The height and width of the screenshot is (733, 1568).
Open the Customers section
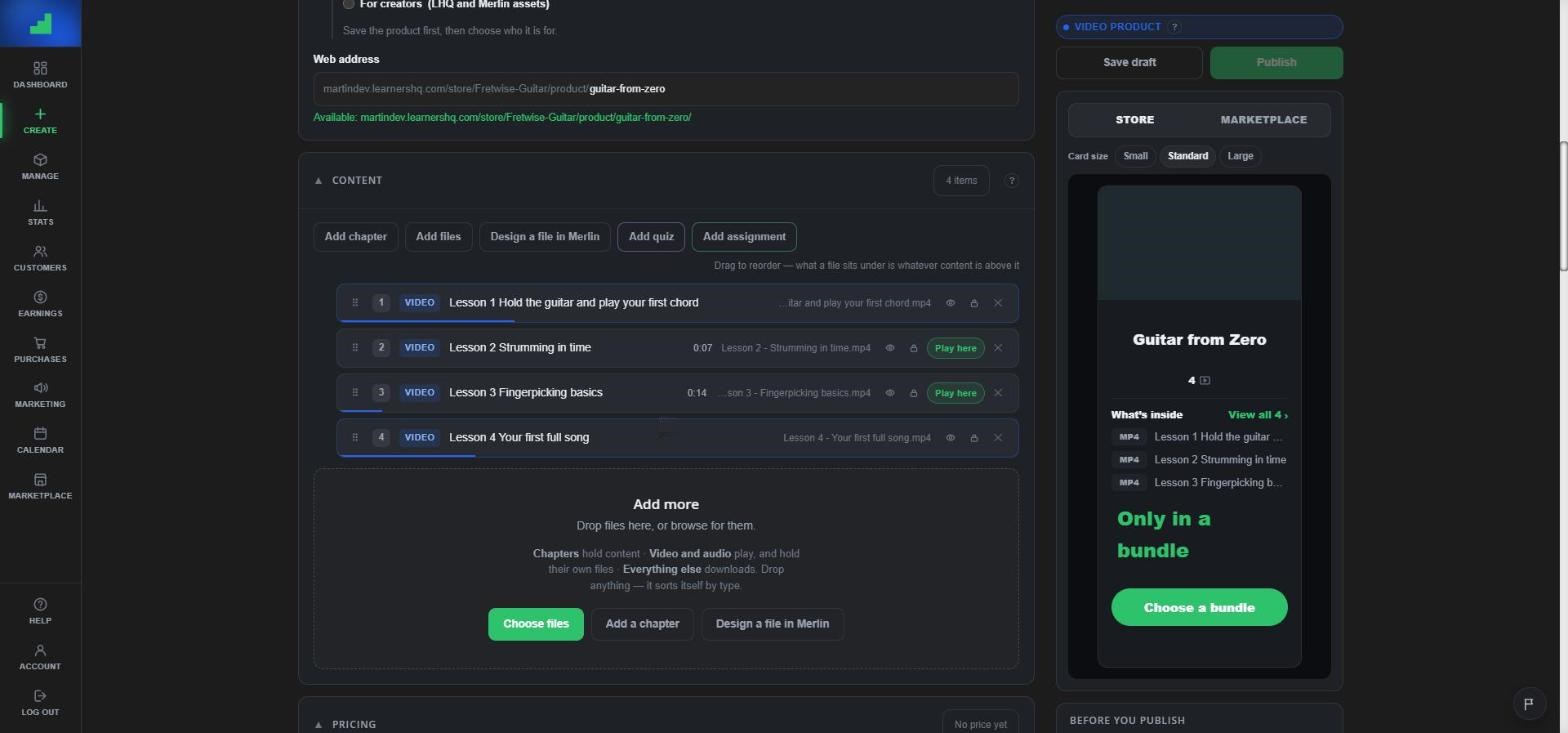[x=40, y=259]
